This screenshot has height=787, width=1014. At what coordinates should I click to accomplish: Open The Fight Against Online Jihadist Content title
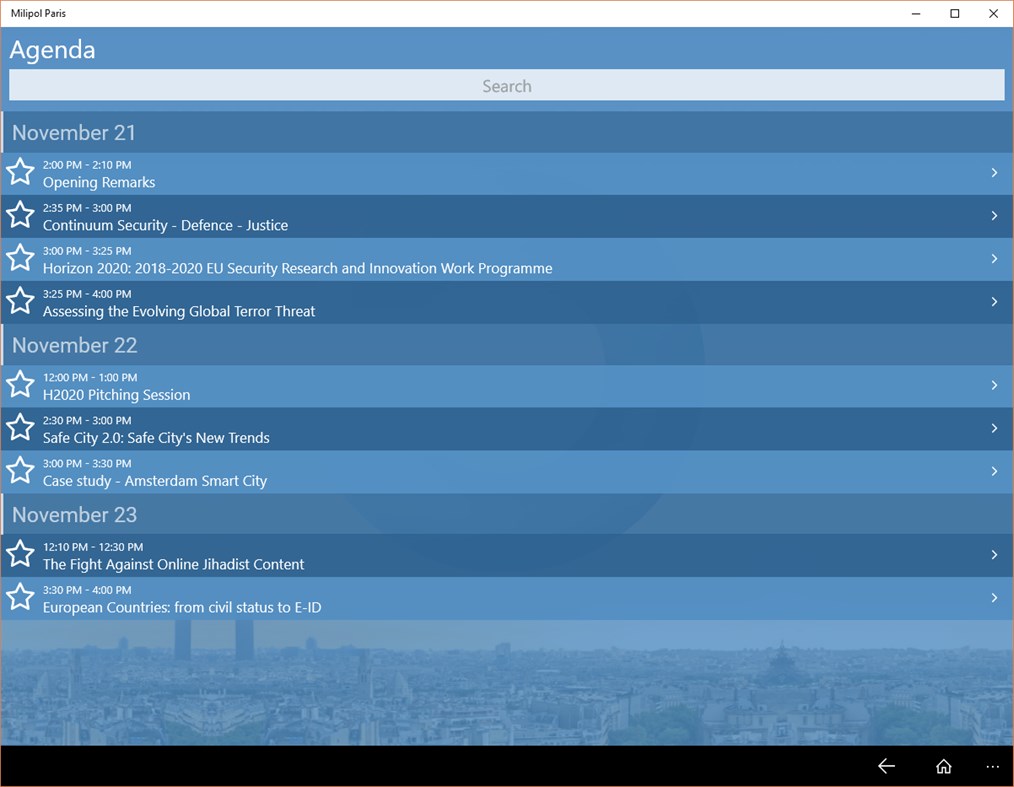tap(173, 565)
